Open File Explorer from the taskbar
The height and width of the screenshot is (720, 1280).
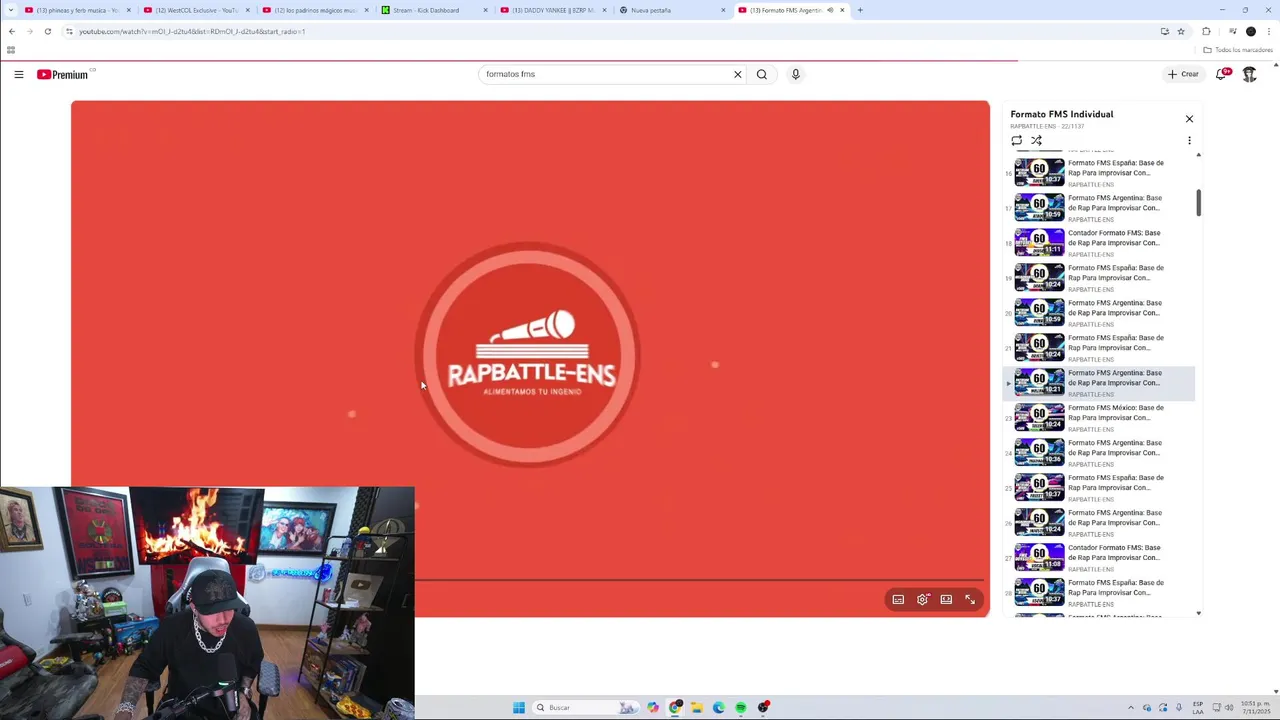(x=697, y=708)
